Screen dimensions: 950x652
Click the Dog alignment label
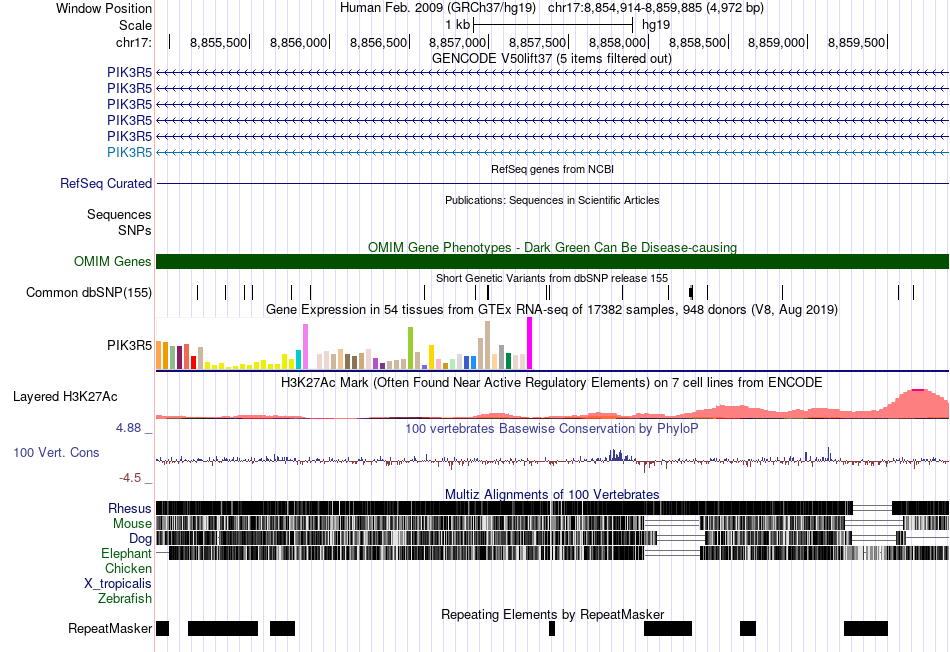(x=140, y=539)
